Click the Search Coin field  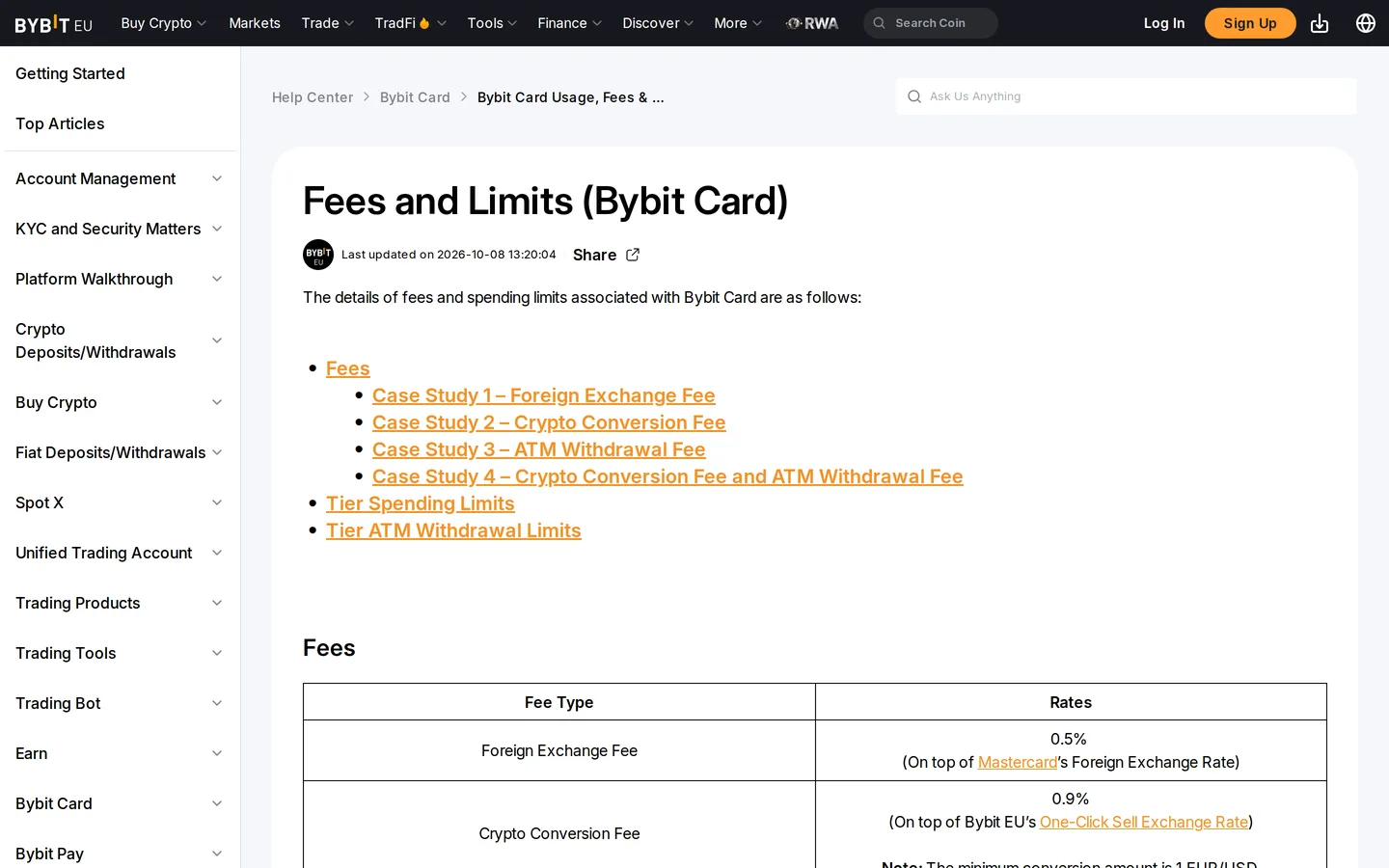pos(931,23)
